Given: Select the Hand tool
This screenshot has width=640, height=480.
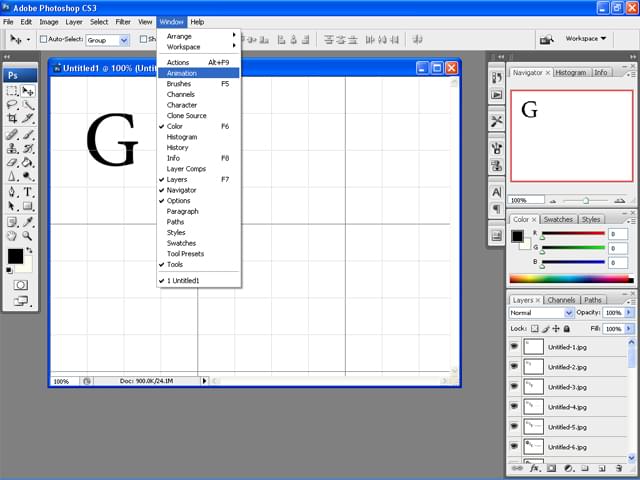Looking at the screenshot, I should [12, 236].
